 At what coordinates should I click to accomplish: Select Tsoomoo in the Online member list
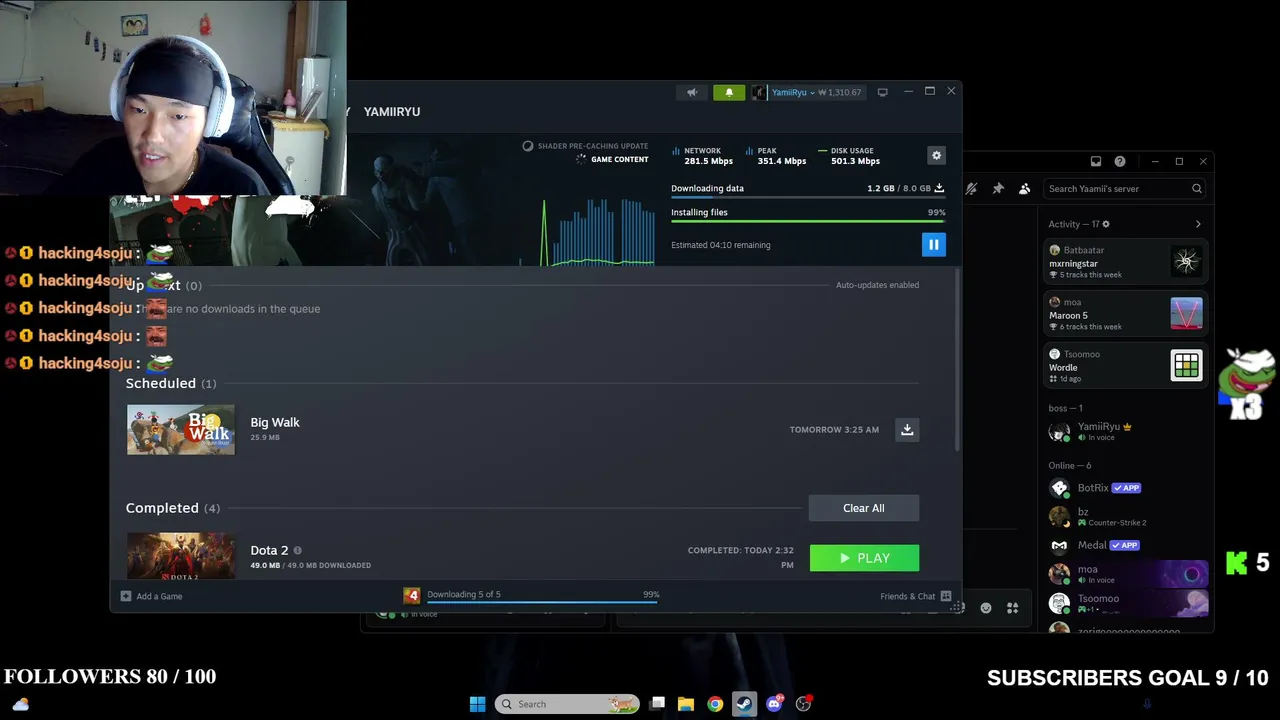tap(1125, 603)
